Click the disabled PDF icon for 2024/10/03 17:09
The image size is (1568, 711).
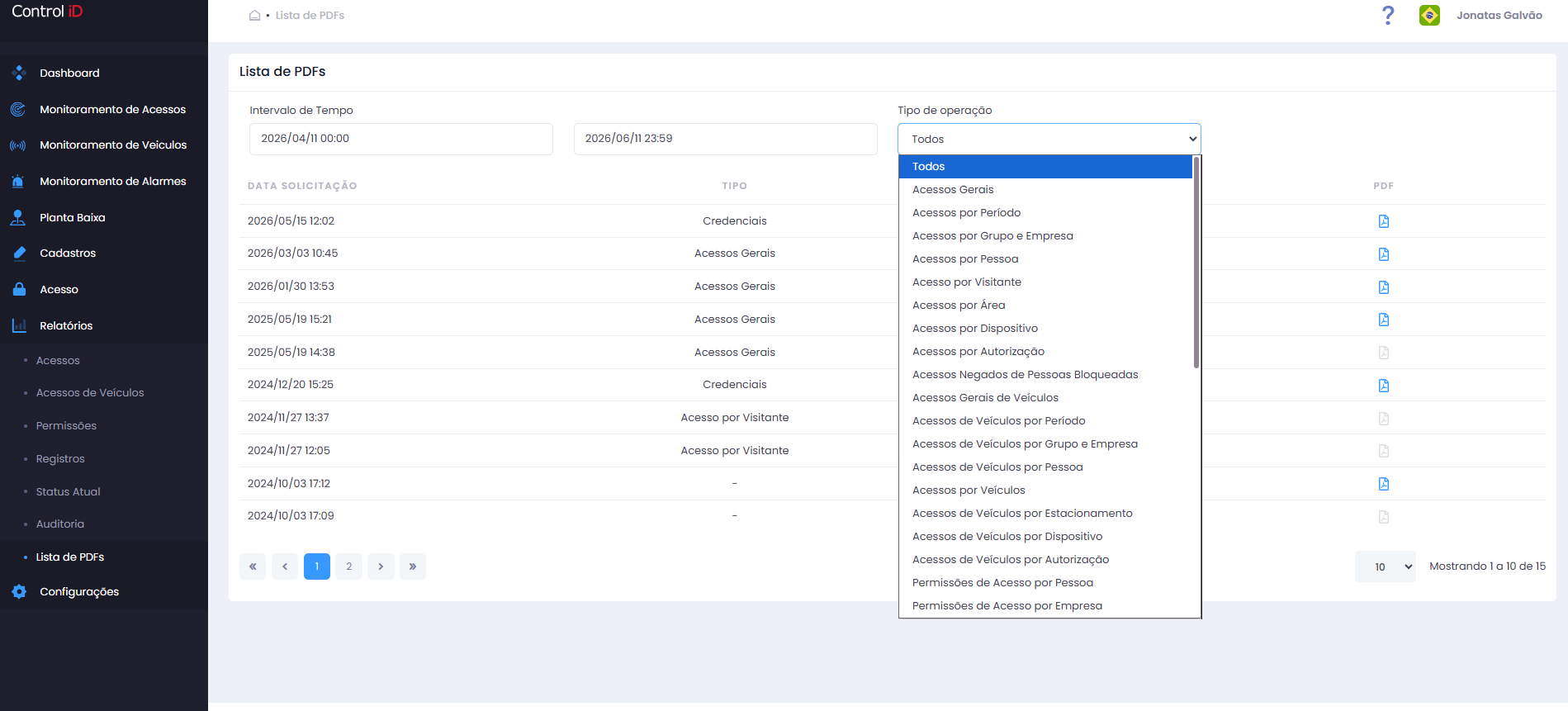(1384, 516)
